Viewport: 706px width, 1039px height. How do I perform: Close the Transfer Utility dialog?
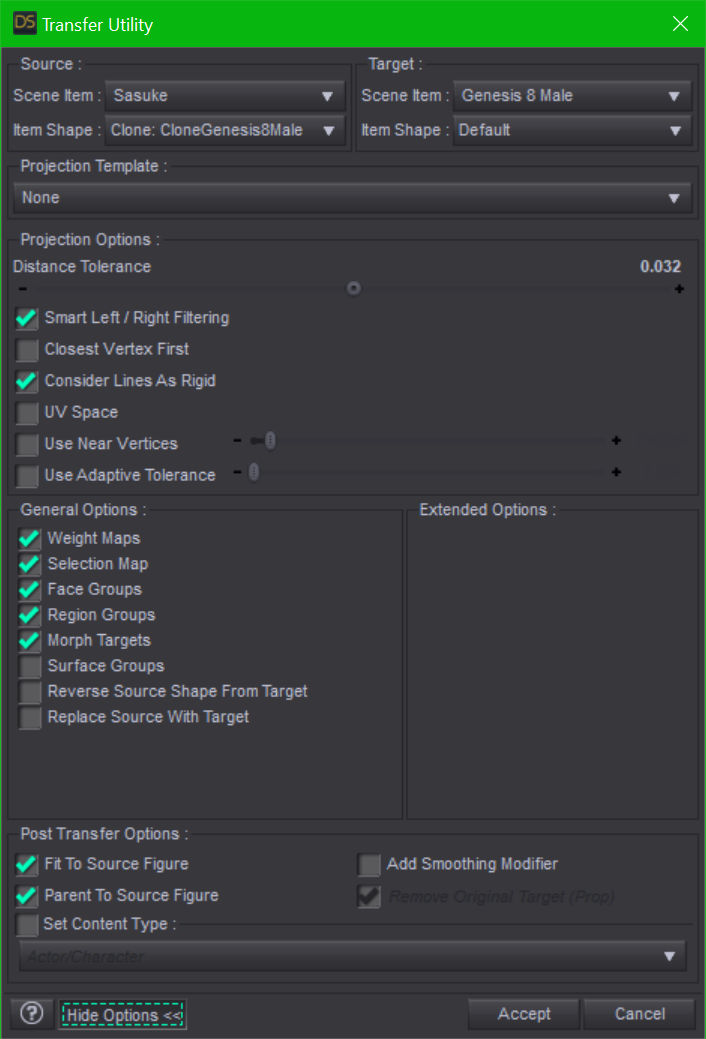[x=680, y=23]
